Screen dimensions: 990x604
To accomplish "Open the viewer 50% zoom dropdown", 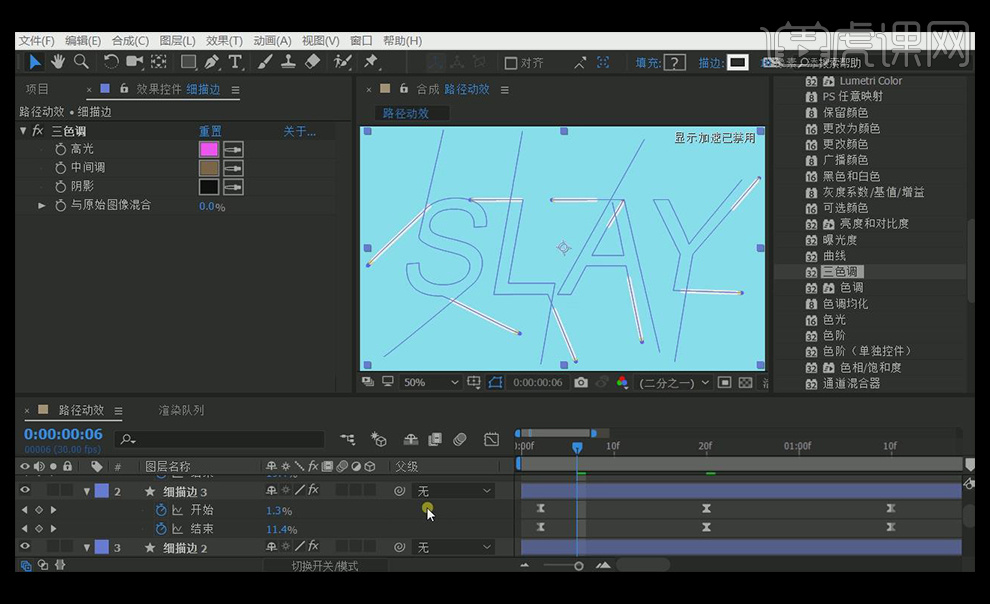I will (x=432, y=382).
